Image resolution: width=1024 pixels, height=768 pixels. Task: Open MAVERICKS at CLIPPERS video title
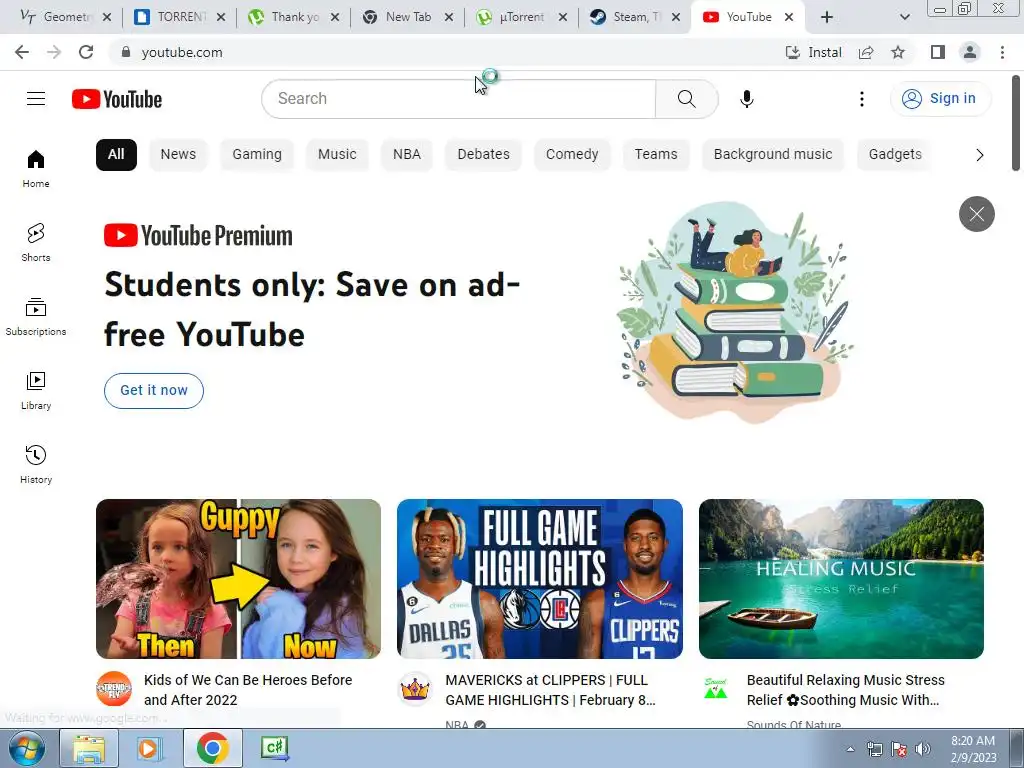(551, 690)
